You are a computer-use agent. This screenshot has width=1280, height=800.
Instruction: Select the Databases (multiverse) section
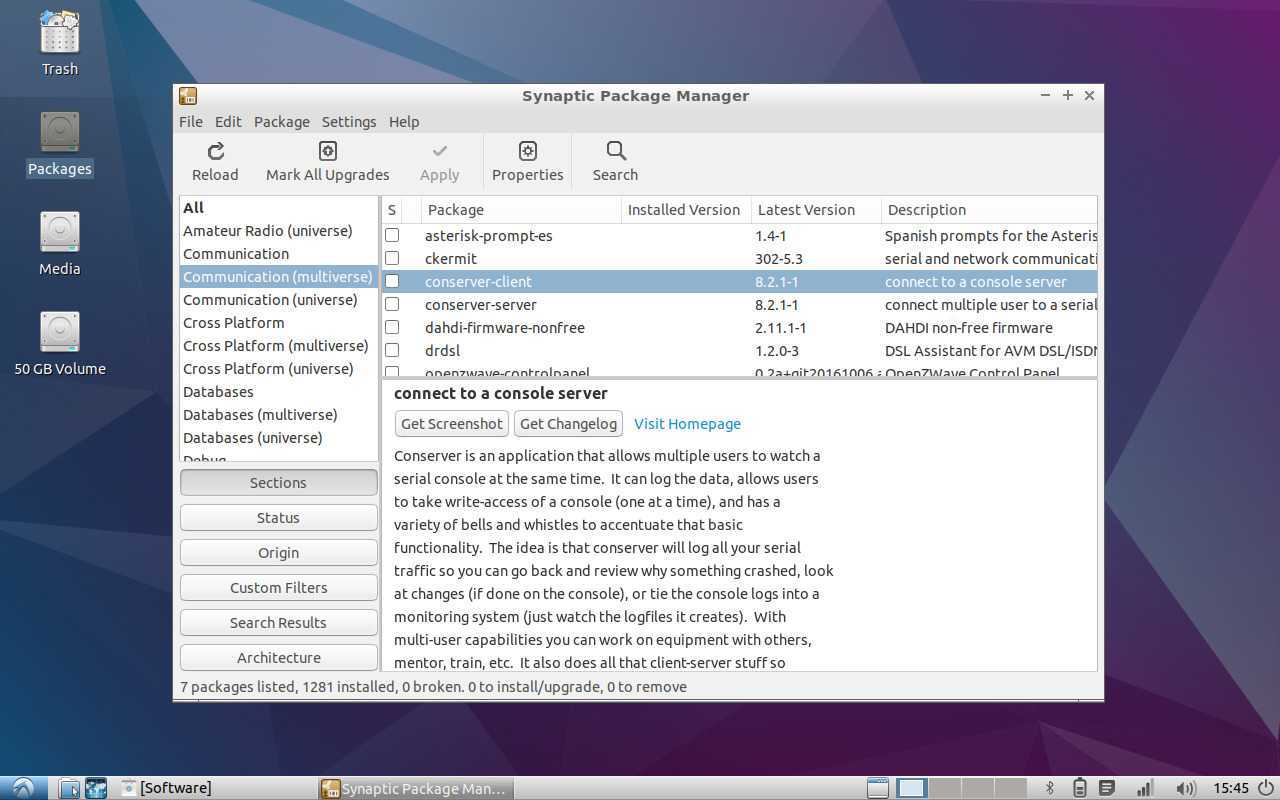coord(260,415)
